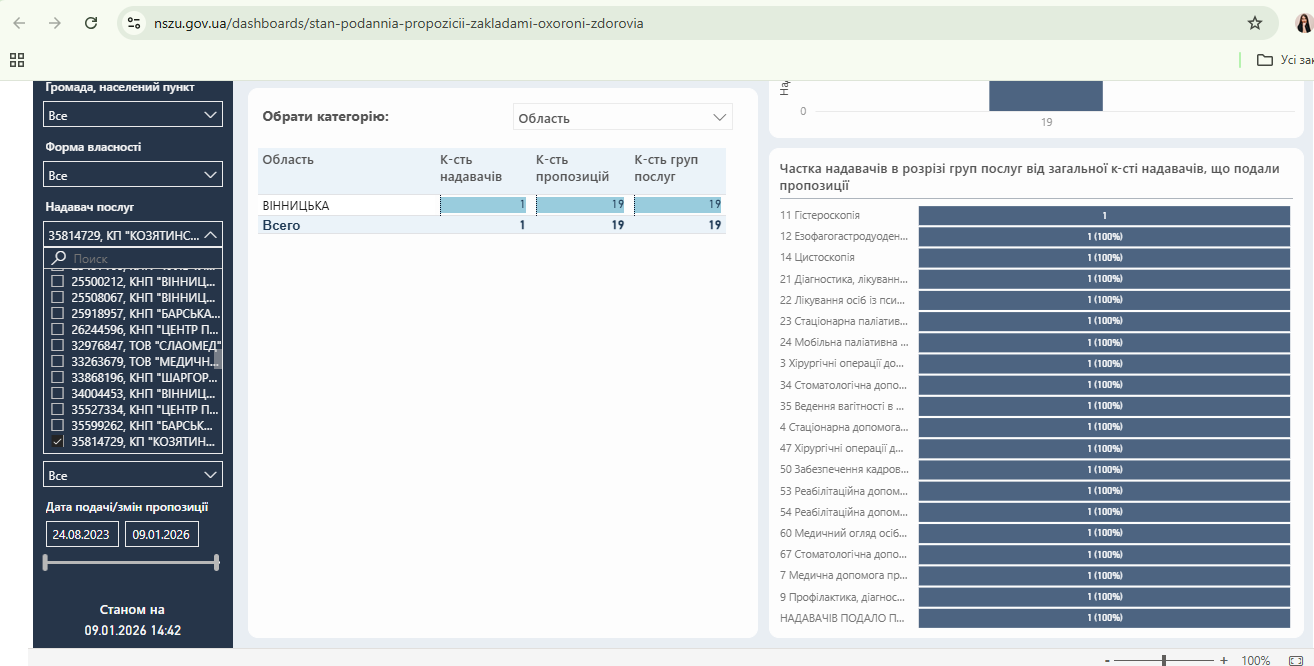Click the start date field 24.08.2023
1314x666 pixels.
point(82,535)
